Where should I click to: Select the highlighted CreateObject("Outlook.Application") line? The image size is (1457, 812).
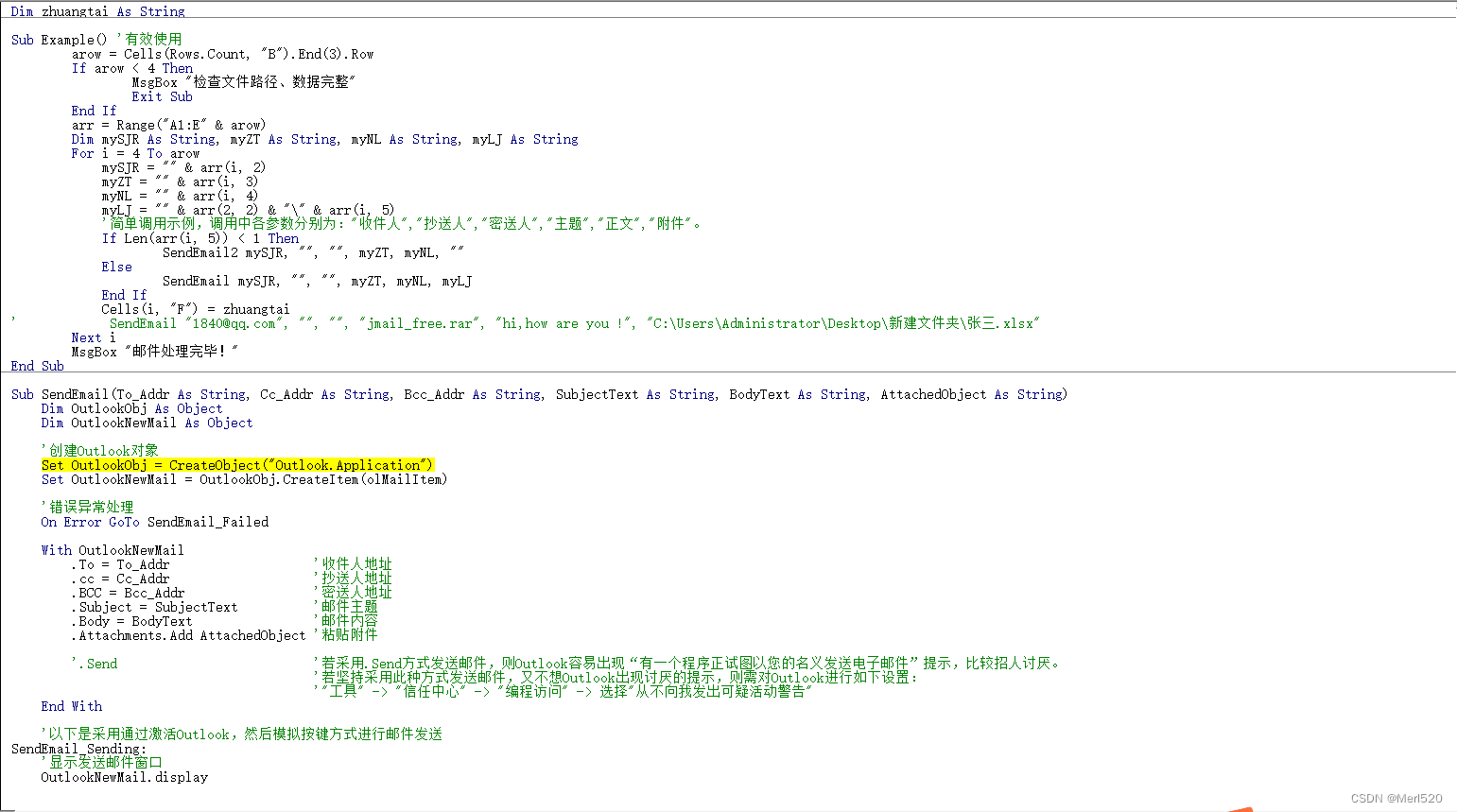tap(237, 465)
